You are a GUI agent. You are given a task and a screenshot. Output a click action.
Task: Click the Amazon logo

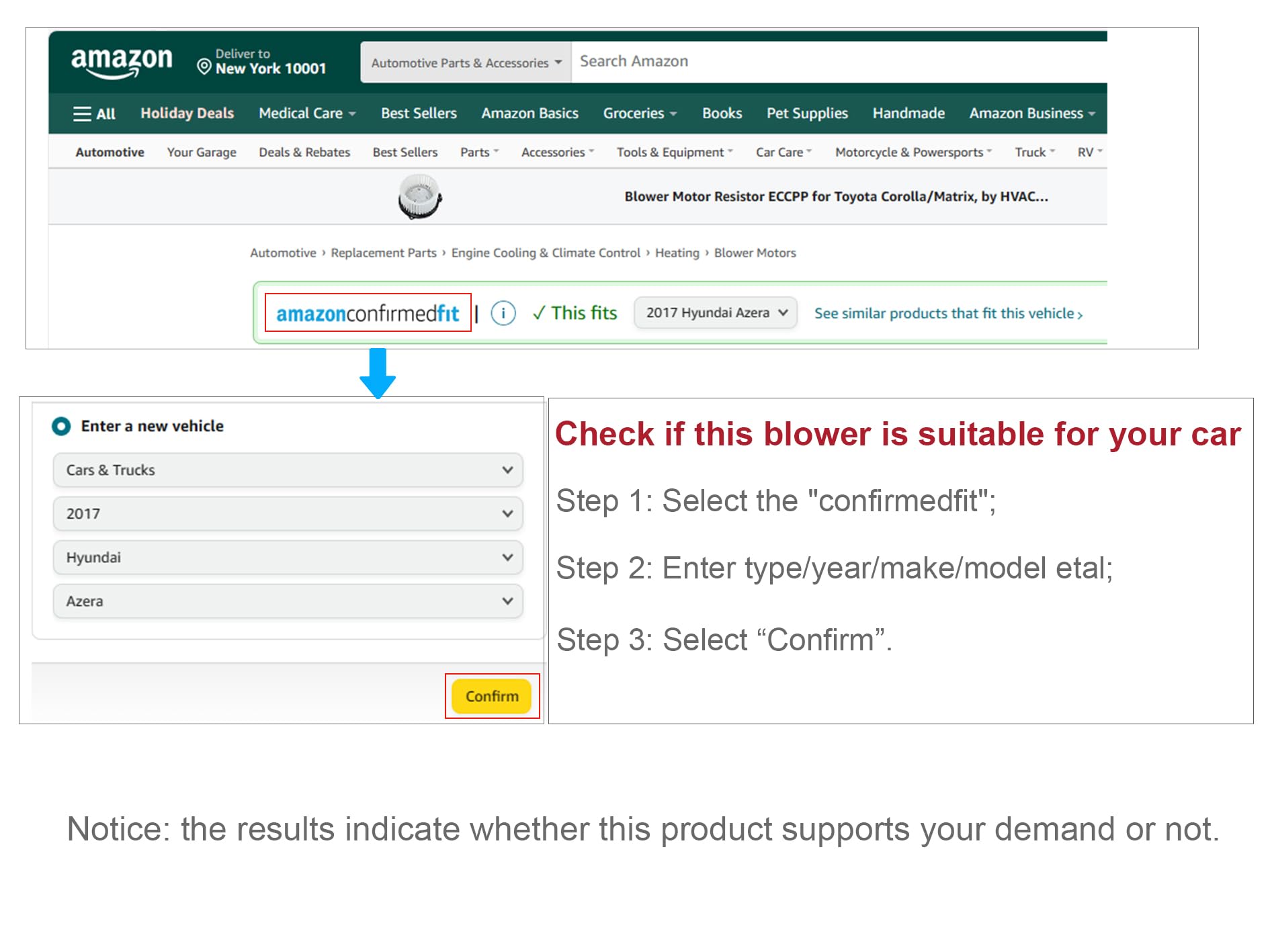(x=122, y=62)
